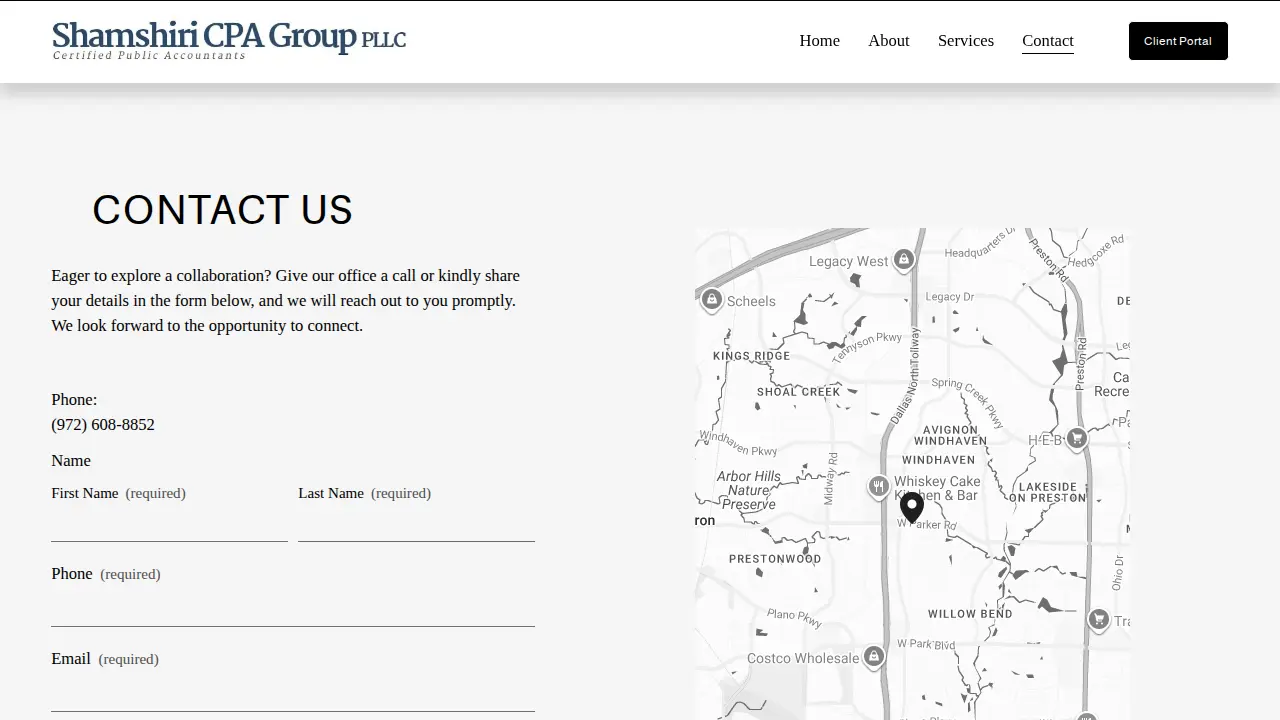Image resolution: width=1280 pixels, height=720 pixels.
Task: Click the WILLOW BEND map label
Action: 970,614
